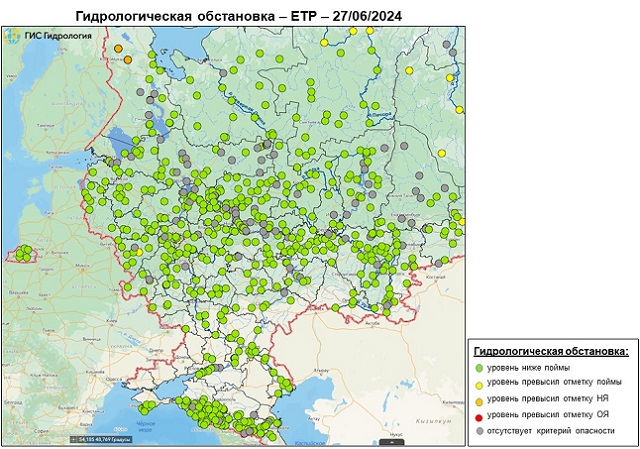The image size is (640, 449).
Task: Select 'уровень превысил отметку НЯ' legend entry
Action: point(548,399)
